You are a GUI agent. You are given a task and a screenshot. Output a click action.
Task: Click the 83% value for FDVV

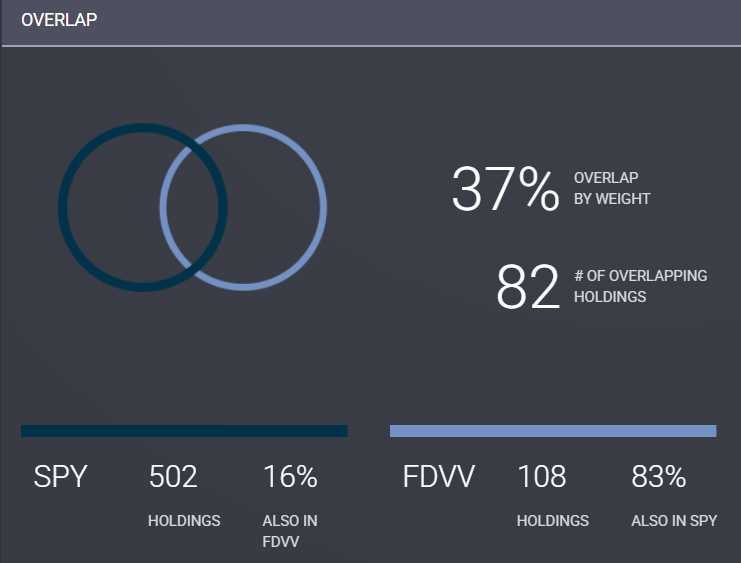pyautogui.click(x=659, y=477)
